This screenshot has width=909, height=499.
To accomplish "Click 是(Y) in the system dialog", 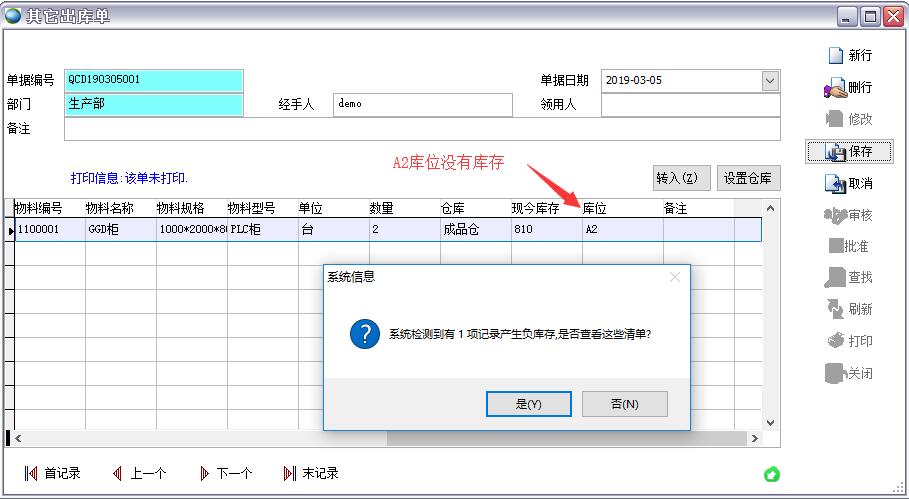I will [528, 404].
